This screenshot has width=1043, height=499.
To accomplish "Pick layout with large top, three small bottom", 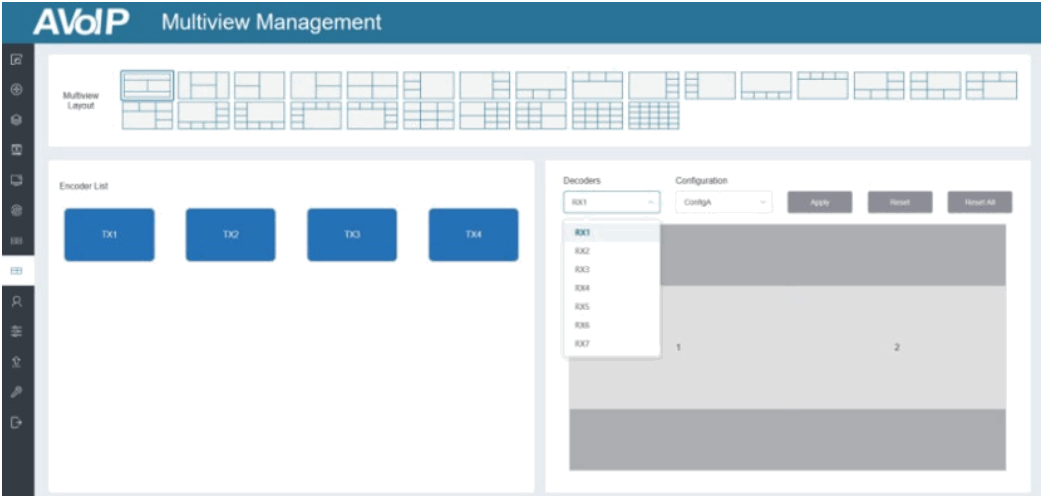I will [x=541, y=85].
